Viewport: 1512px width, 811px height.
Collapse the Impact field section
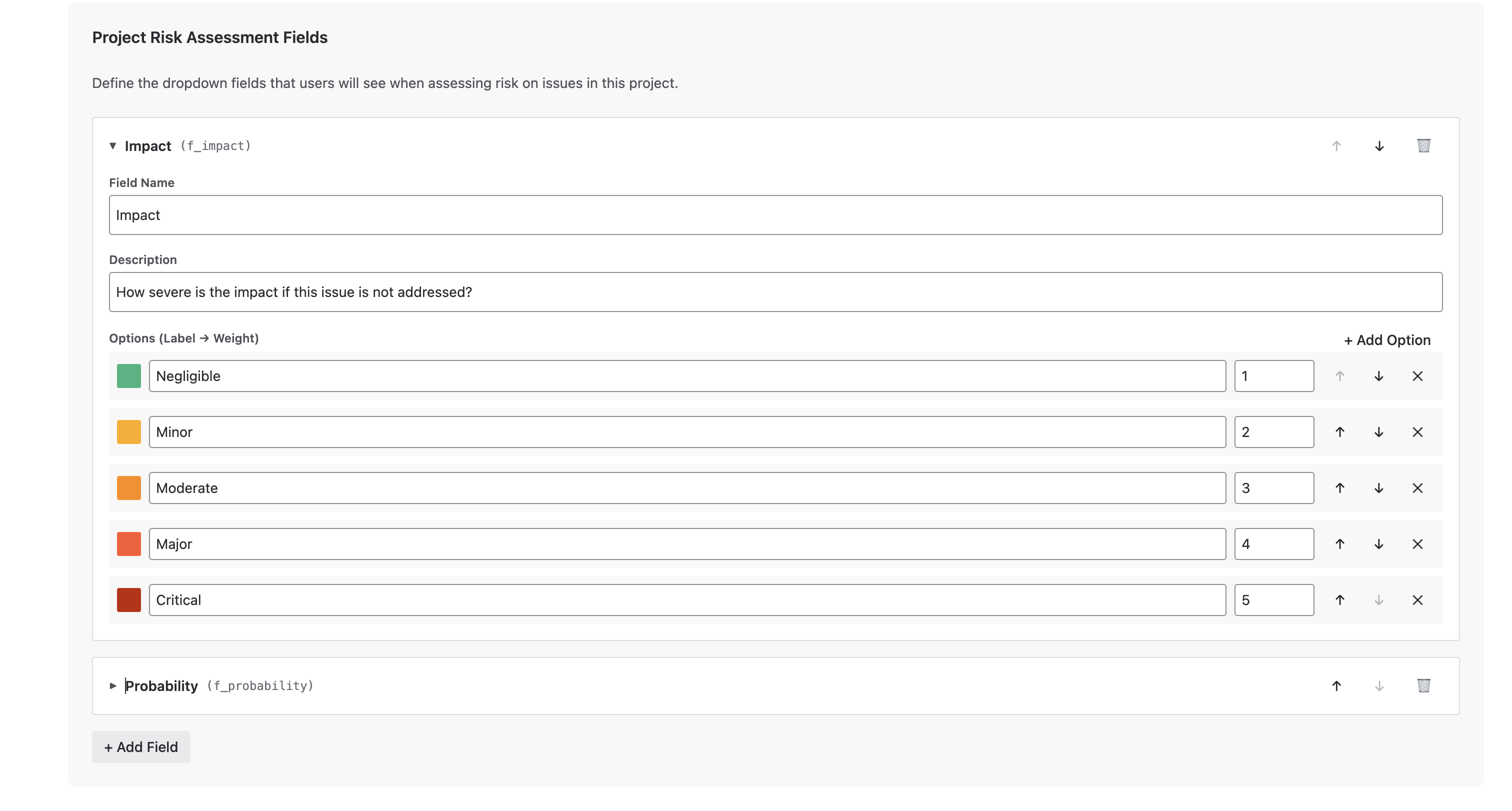(x=112, y=145)
